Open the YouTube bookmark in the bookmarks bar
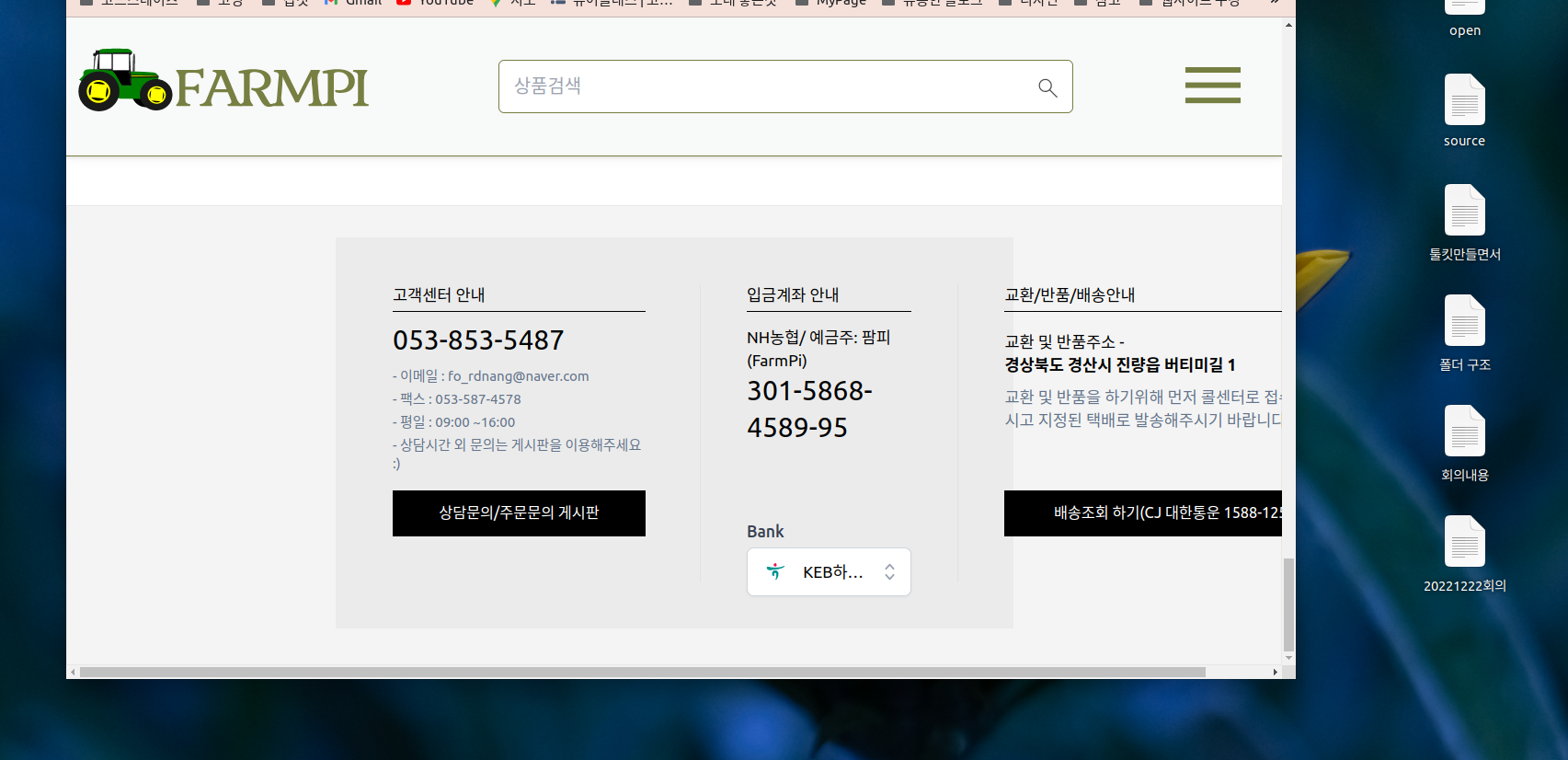This screenshot has width=1568, height=760. (435, 3)
